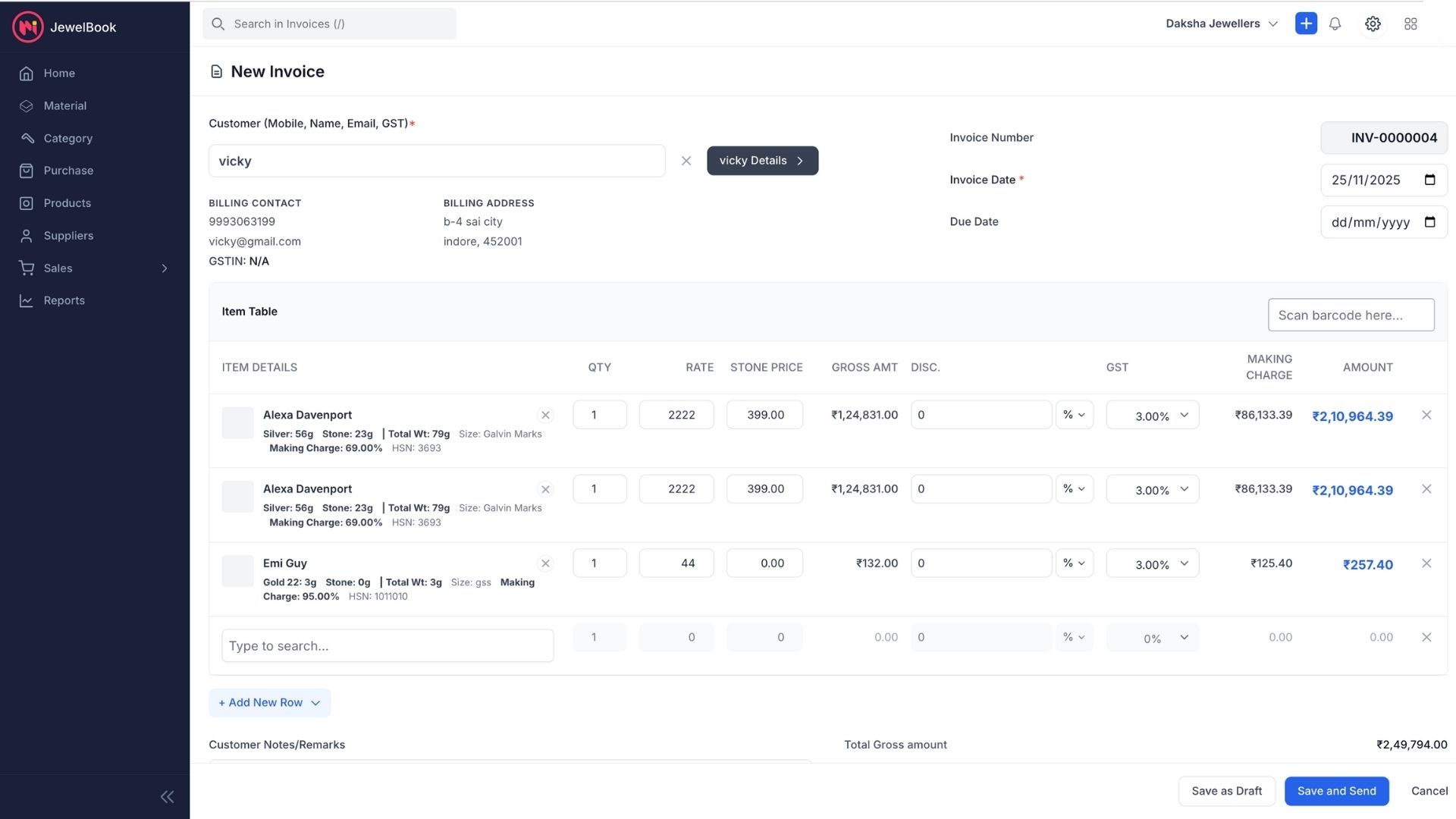Open the Daksha Jewellers account dropdown
Viewport: 1456px width, 819px height.
pos(1221,24)
